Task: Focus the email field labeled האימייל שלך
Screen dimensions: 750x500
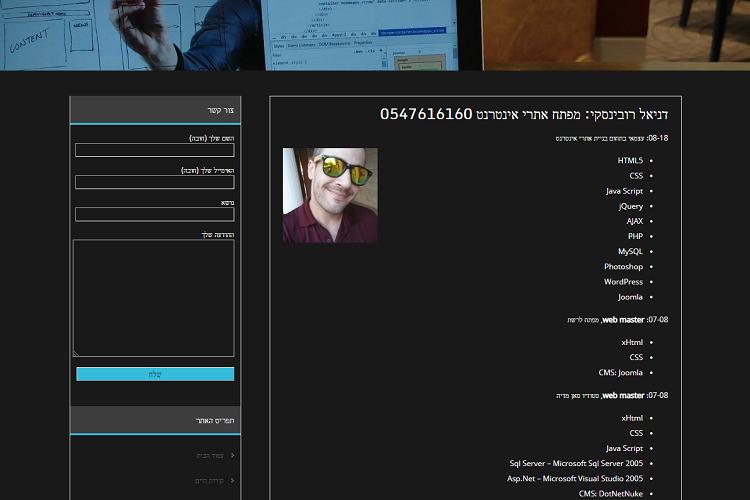Action: click(x=154, y=182)
